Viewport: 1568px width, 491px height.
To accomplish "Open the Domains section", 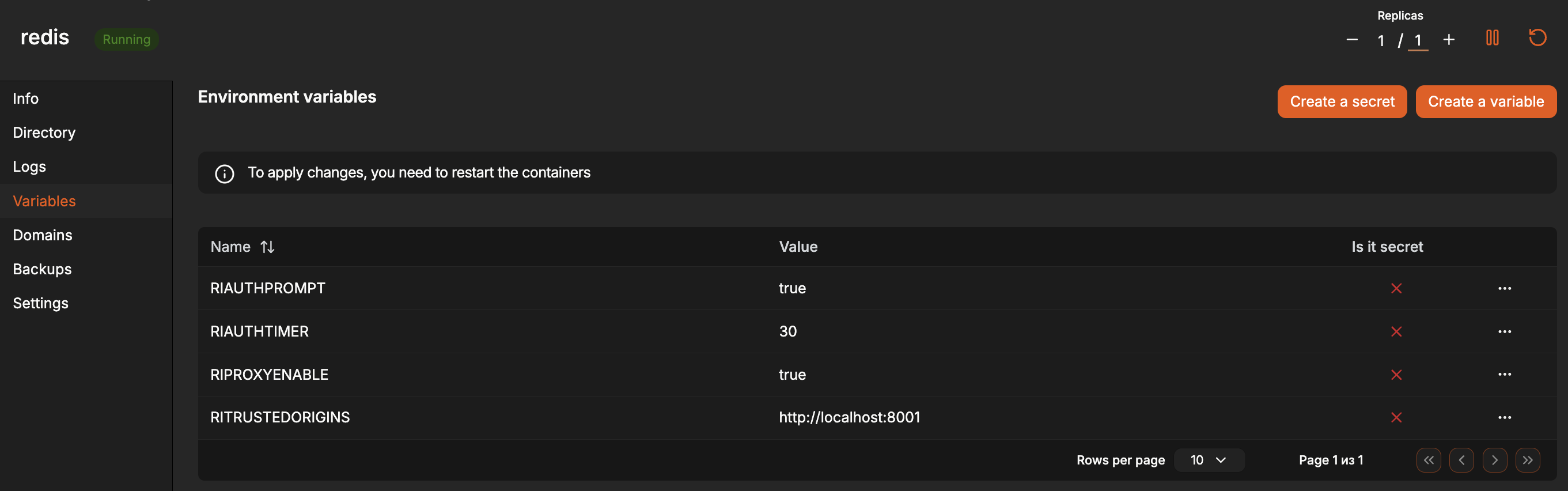I will [86, 235].
